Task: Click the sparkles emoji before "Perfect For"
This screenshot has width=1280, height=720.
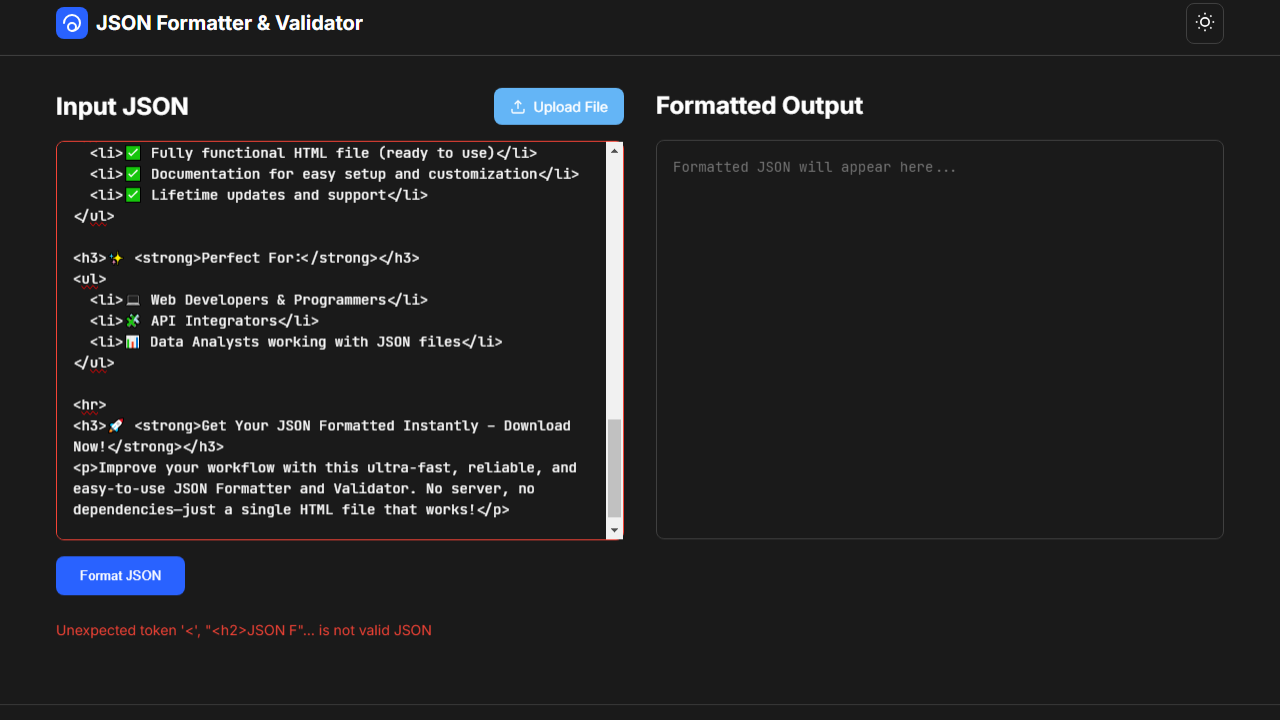Action: tap(117, 258)
